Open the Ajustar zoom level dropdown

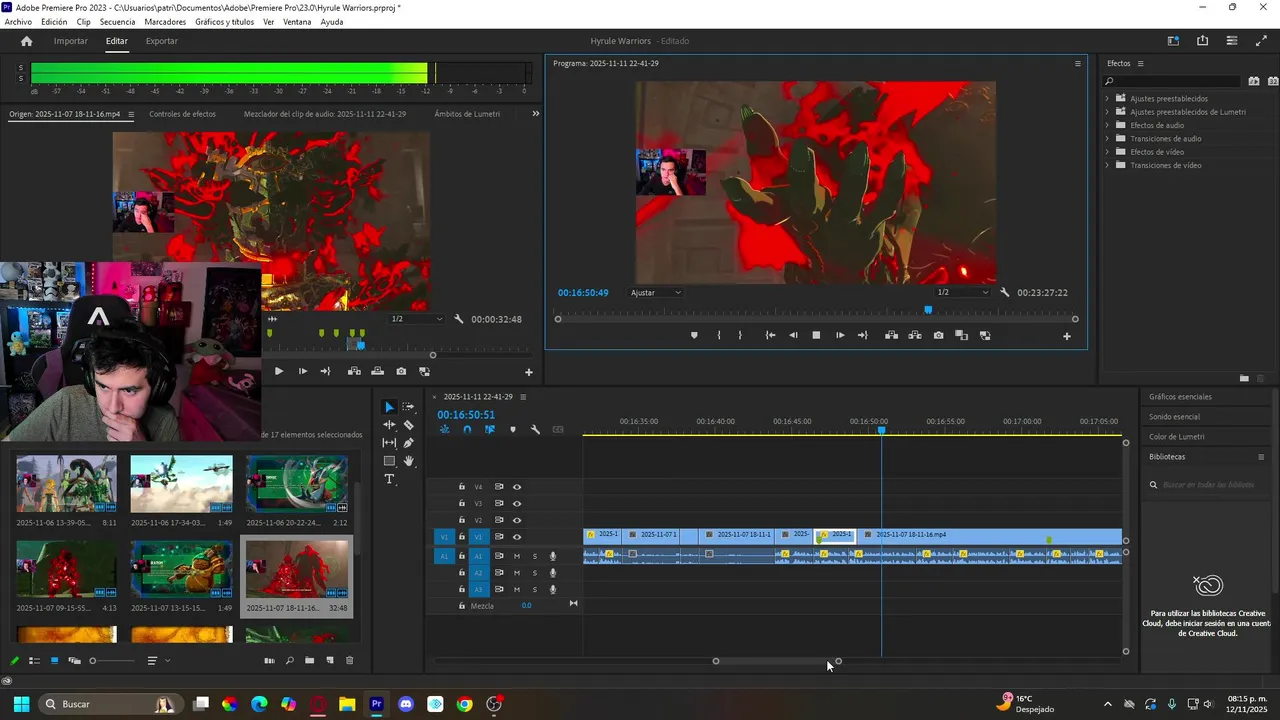656,293
